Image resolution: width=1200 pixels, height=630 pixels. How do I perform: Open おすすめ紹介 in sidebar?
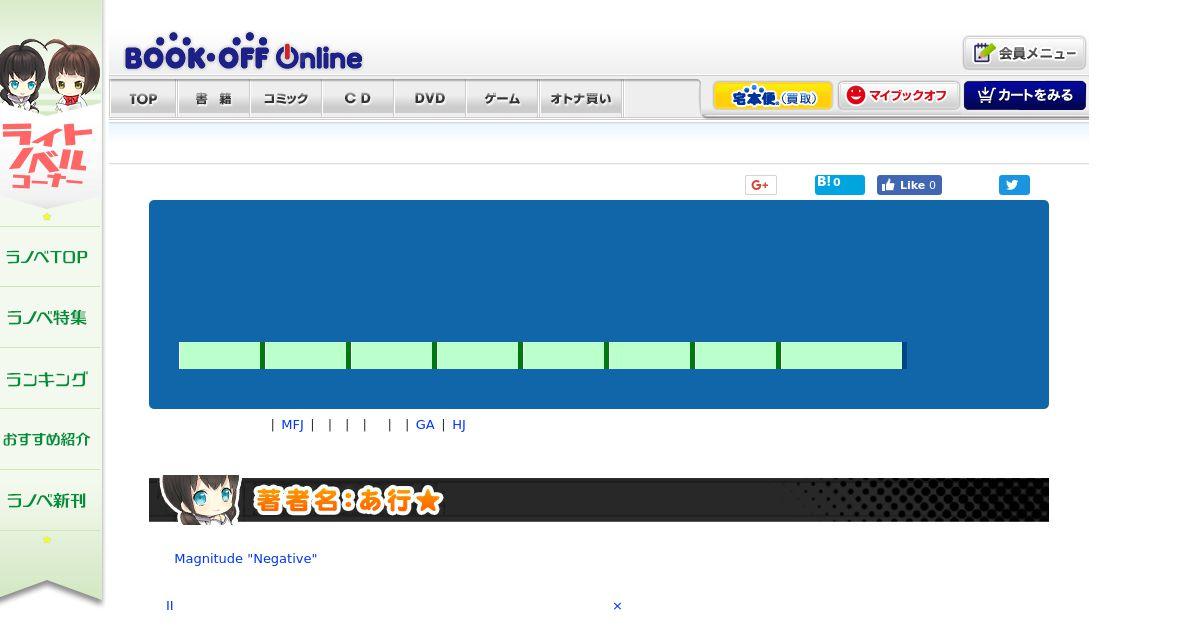click(47, 440)
